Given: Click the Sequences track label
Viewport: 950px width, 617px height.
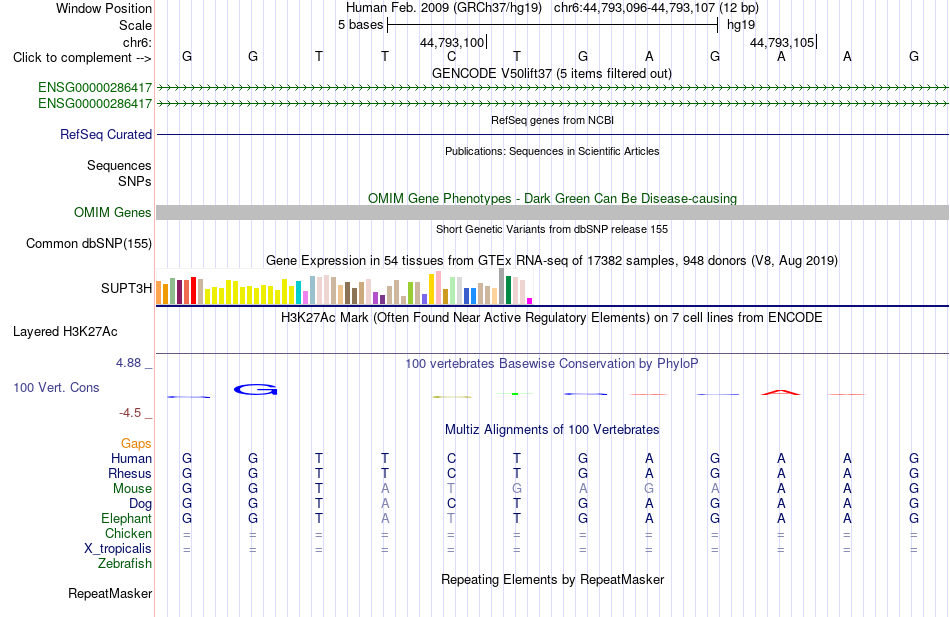Looking at the screenshot, I should (x=119, y=165).
